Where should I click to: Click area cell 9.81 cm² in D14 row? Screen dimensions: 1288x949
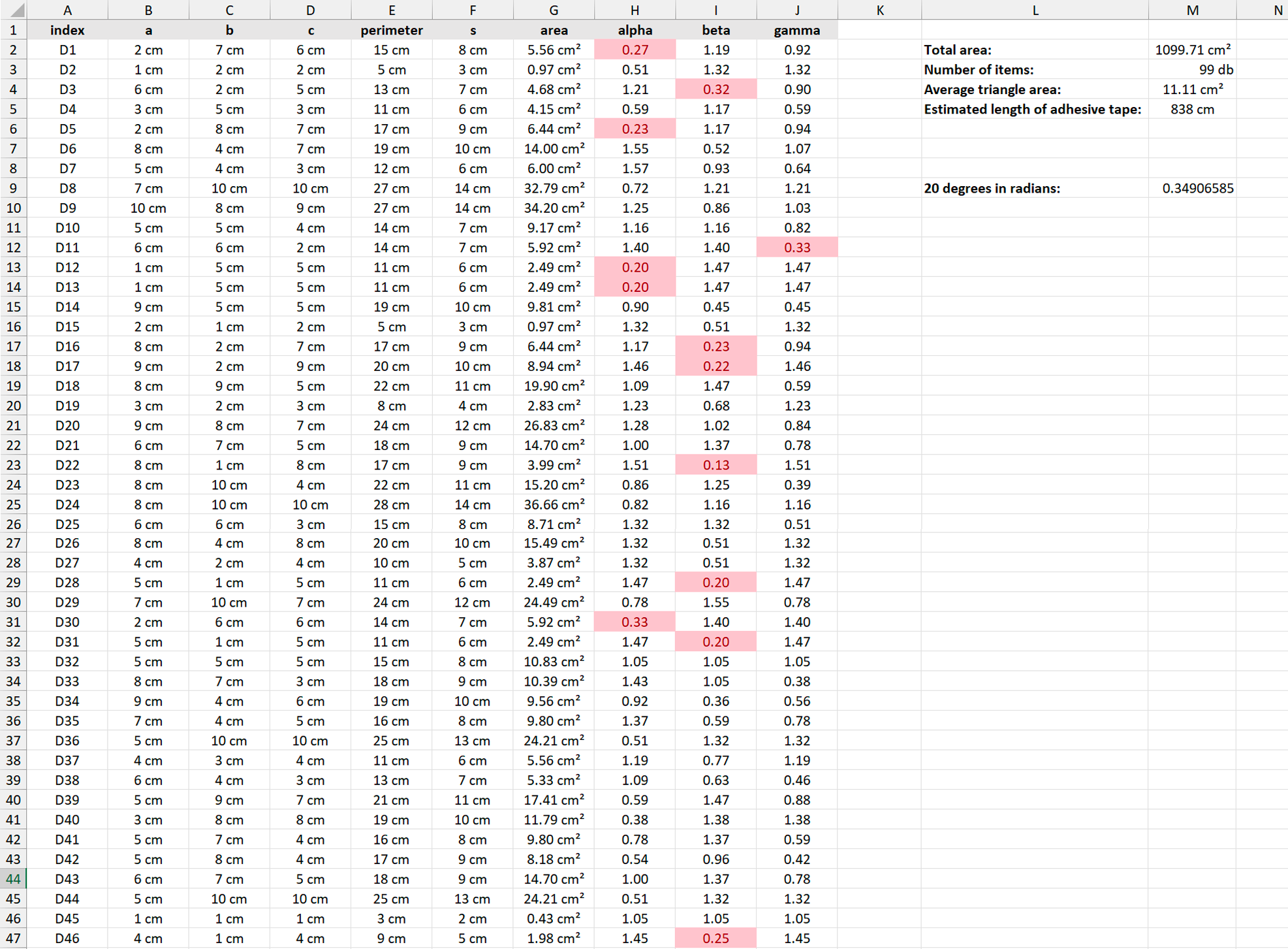[554, 307]
